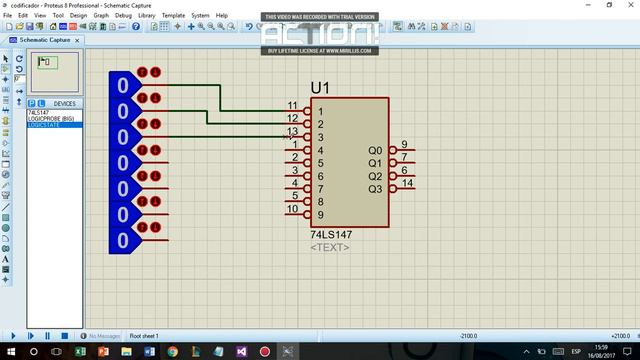Close the Schematic Capture tab
The image size is (640, 360).
pyautogui.click(x=77, y=40)
